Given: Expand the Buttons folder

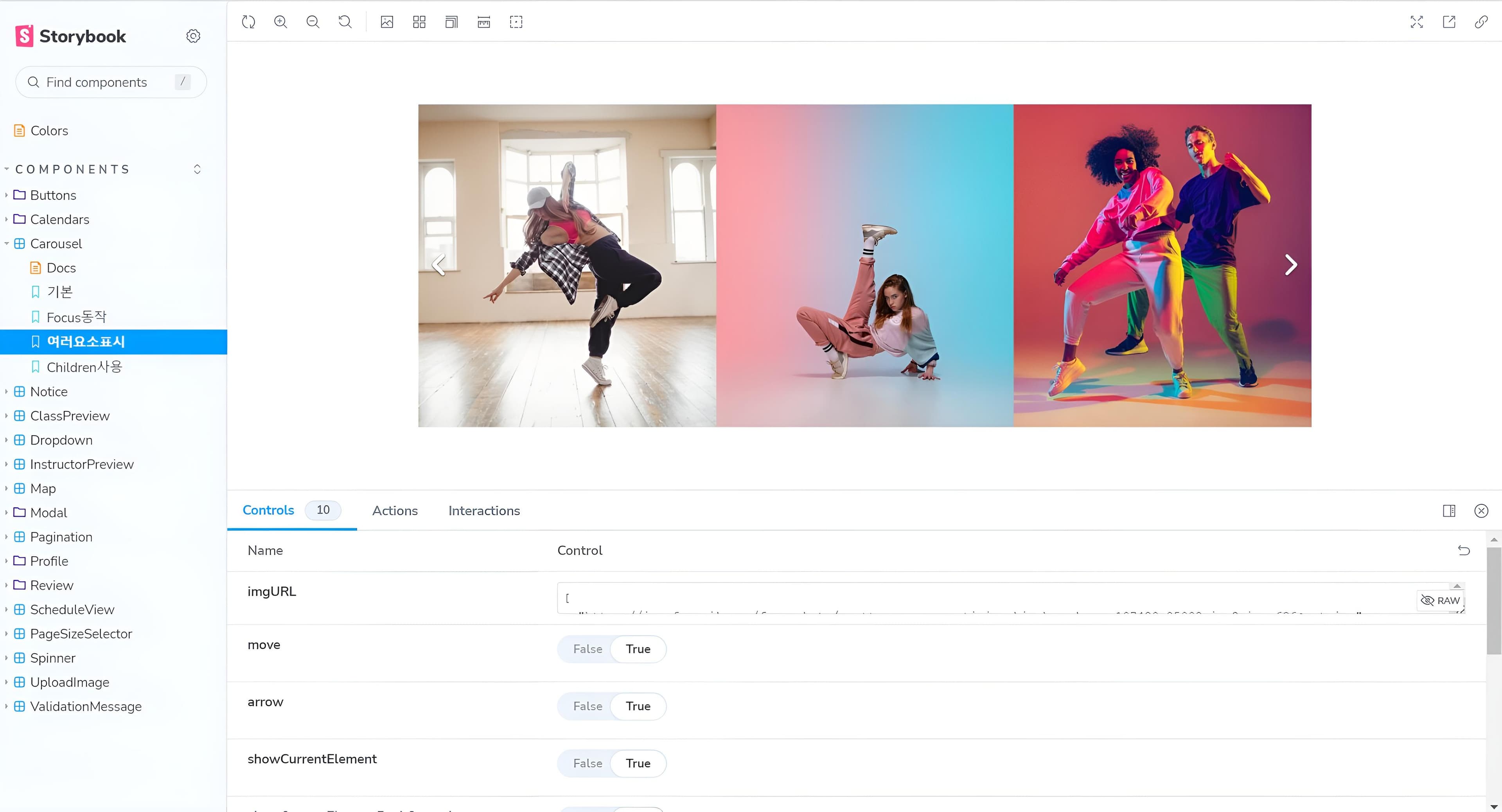Looking at the screenshot, I should (52, 195).
